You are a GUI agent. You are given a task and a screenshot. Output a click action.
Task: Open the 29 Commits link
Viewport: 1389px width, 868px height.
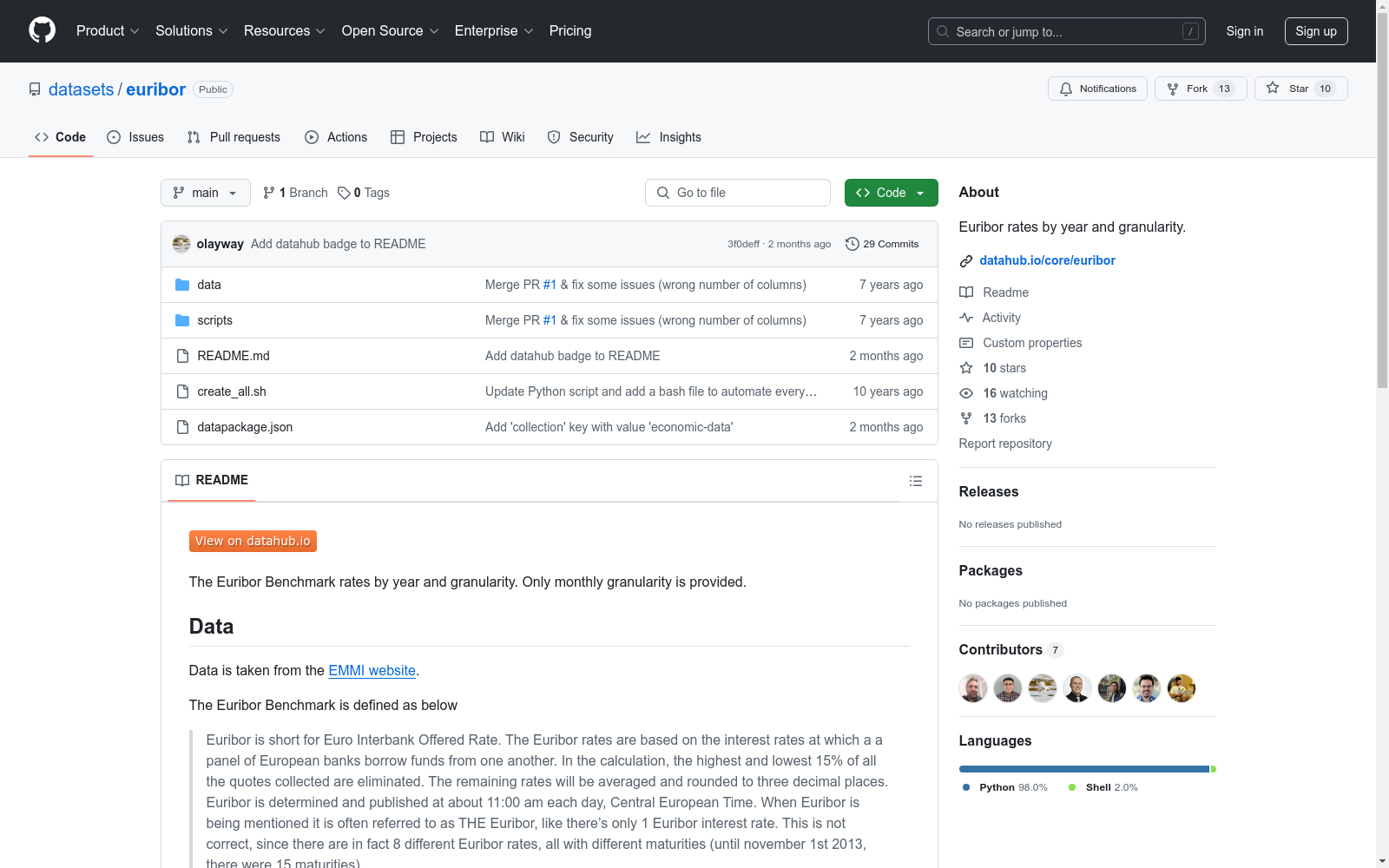(x=882, y=244)
